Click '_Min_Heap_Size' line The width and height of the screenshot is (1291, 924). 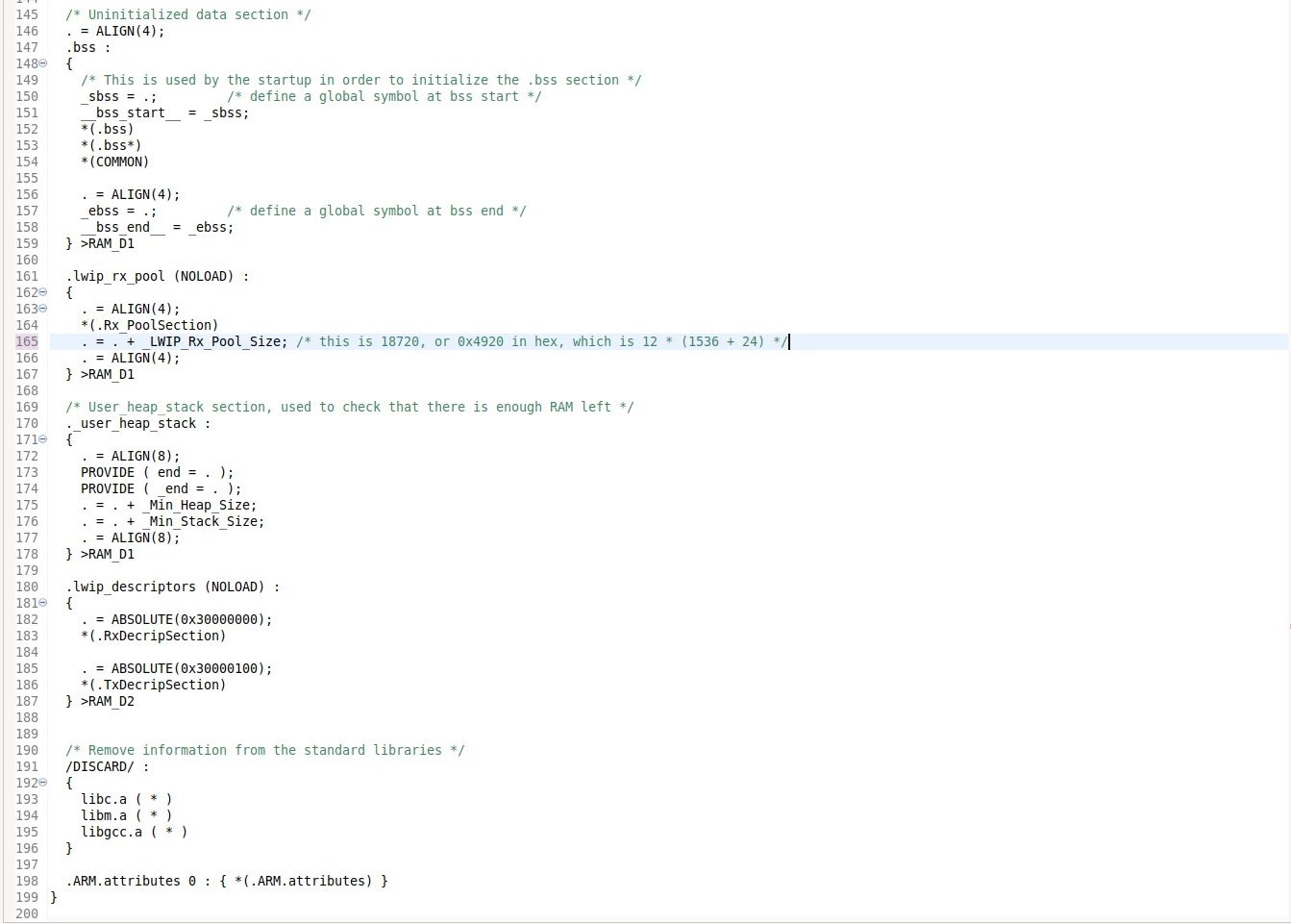click(x=168, y=505)
